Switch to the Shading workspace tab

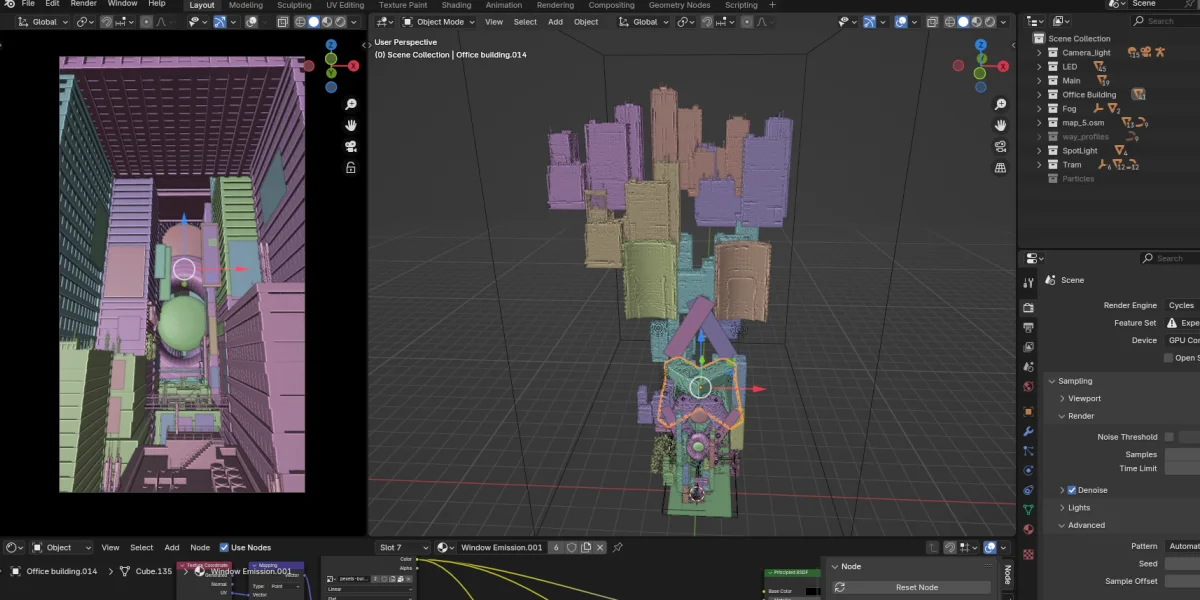pos(456,5)
